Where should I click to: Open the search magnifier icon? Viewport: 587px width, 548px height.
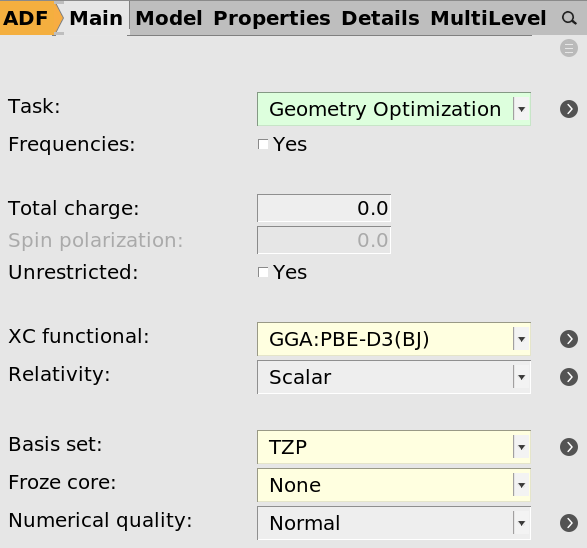[569, 18]
